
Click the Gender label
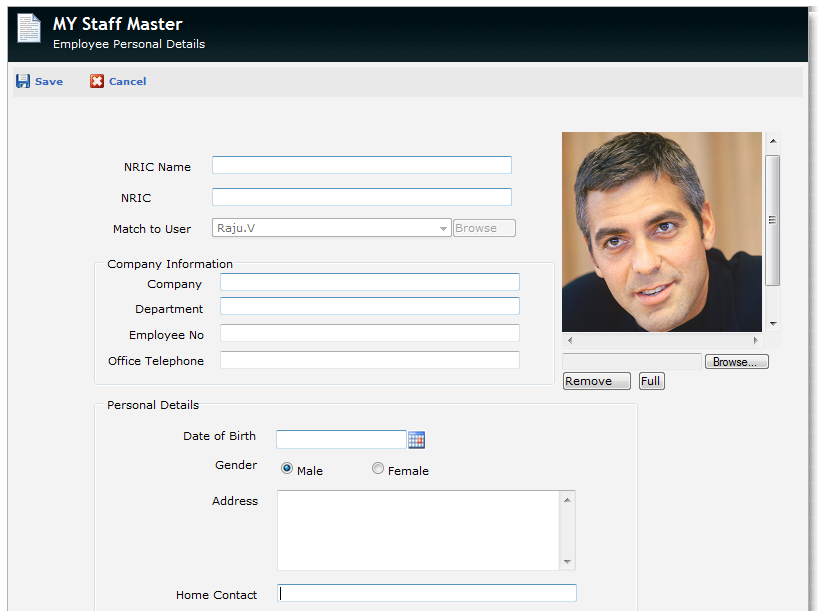(236, 465)
